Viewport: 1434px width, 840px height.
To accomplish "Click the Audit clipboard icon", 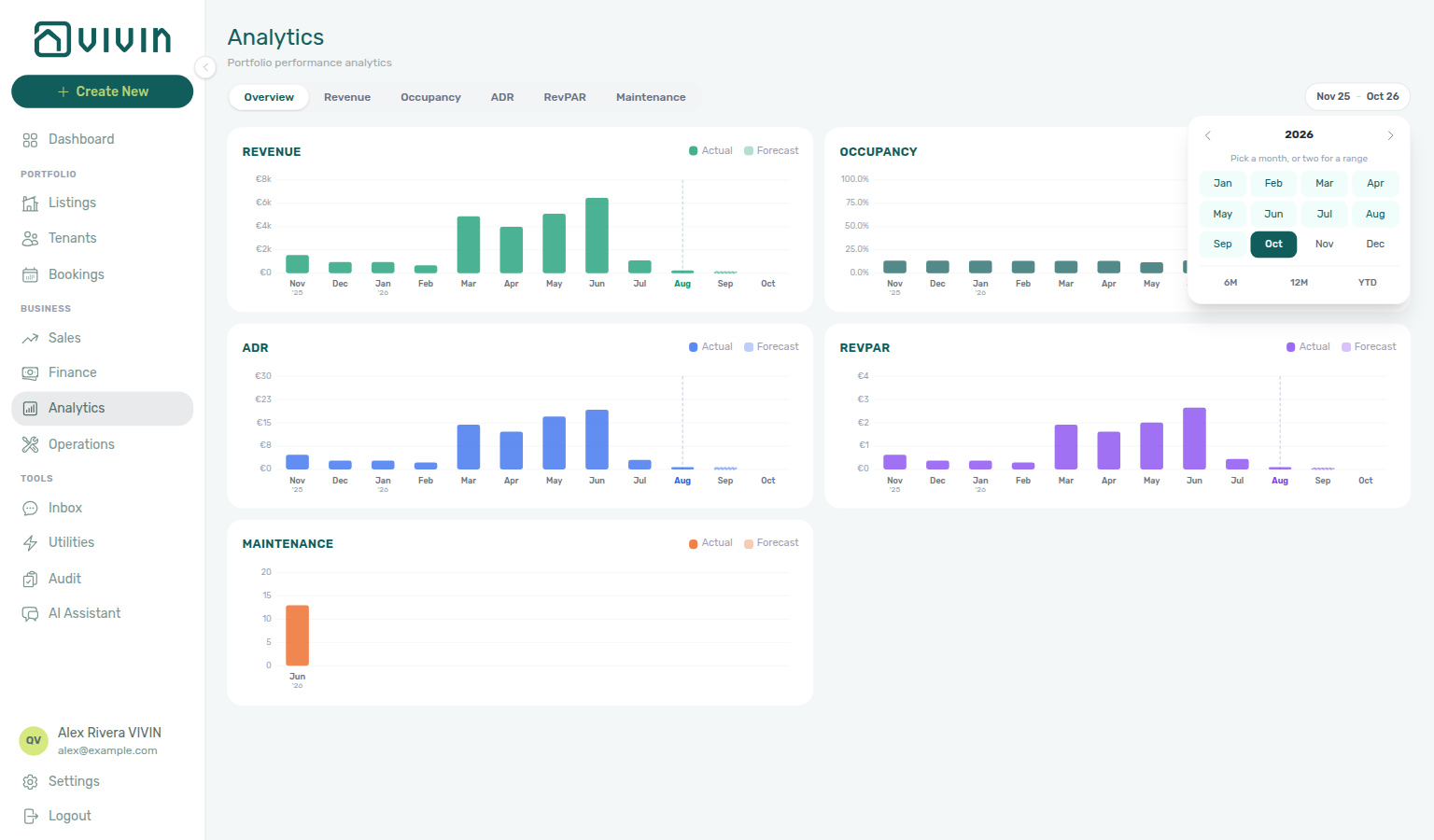I will [x=30, y=580].
